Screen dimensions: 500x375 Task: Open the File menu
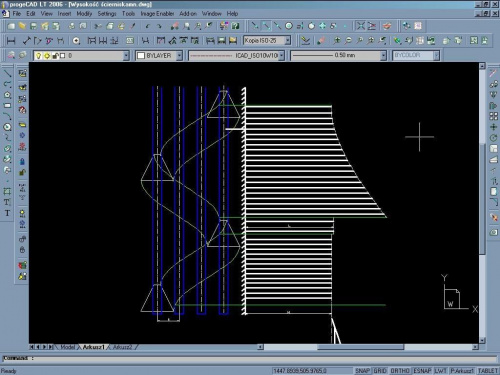point(17,14)
